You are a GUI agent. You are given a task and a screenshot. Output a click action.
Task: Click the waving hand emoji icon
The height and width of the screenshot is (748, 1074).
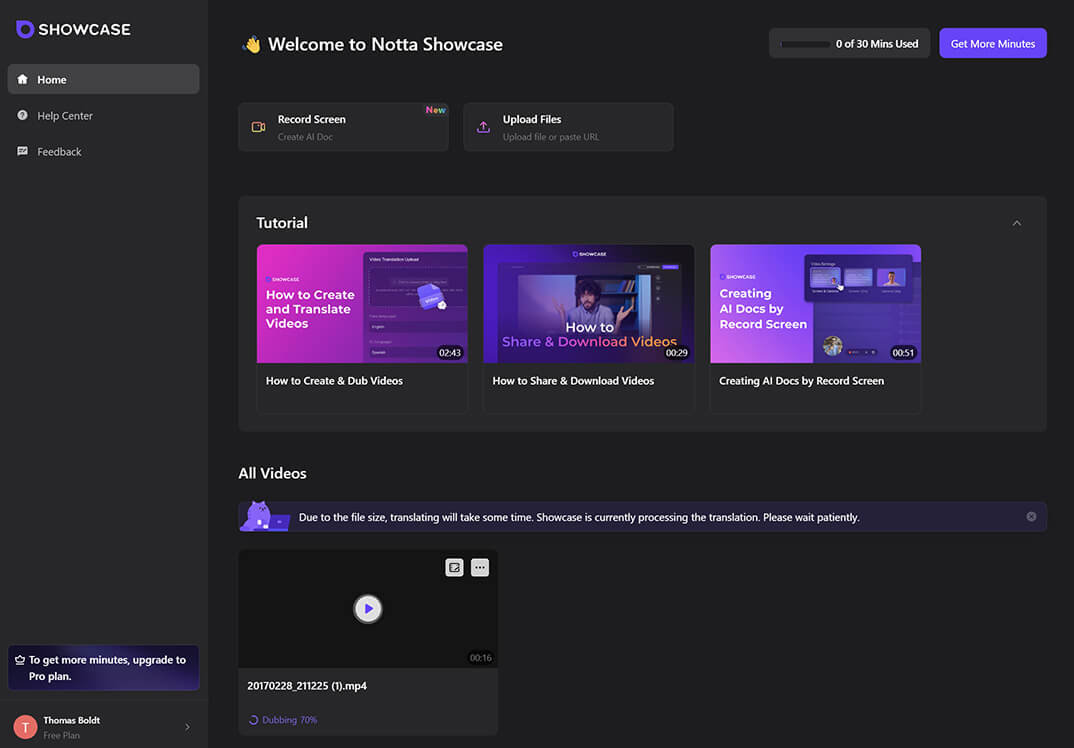pos(251,45)
